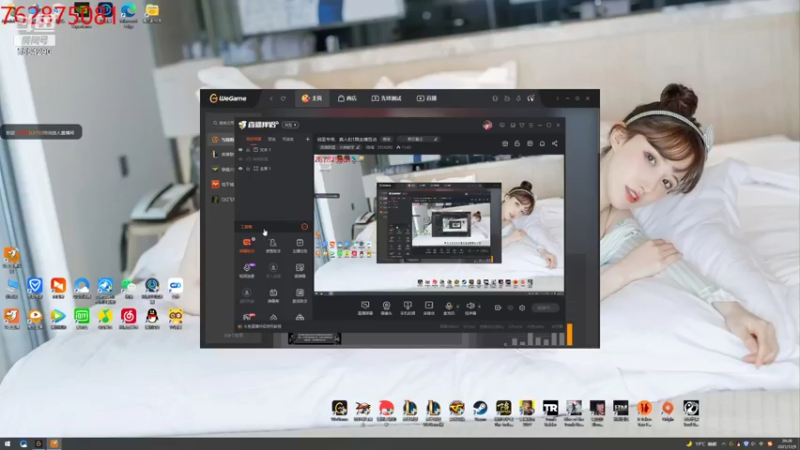Open the green iQIYI desktop shortcut
800x450 pixels.
pyautogui.click(x=82, y=318)
